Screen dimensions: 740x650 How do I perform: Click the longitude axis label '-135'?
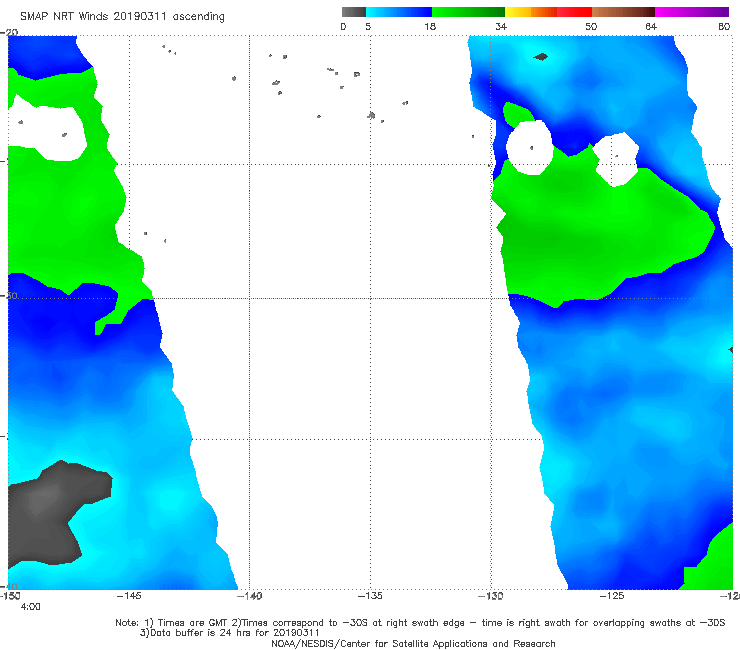(370, 596)
